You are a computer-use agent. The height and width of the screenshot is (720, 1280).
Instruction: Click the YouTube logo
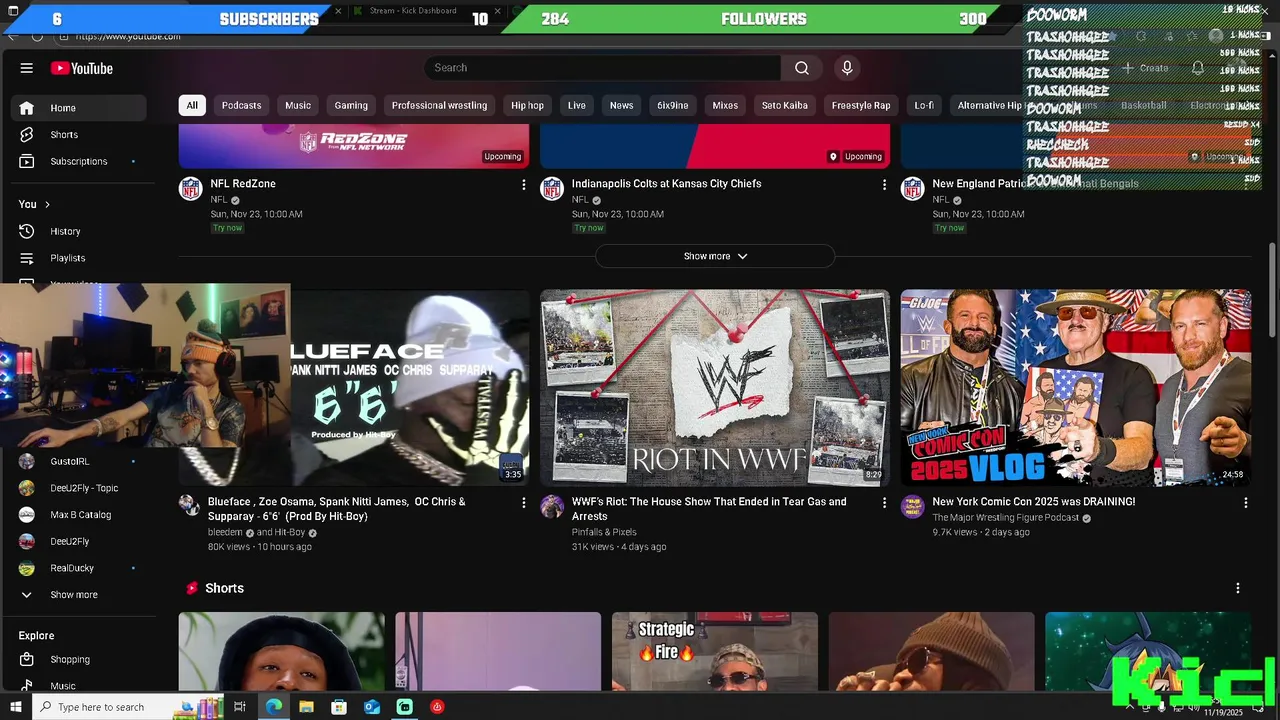[x=82, y=68]
